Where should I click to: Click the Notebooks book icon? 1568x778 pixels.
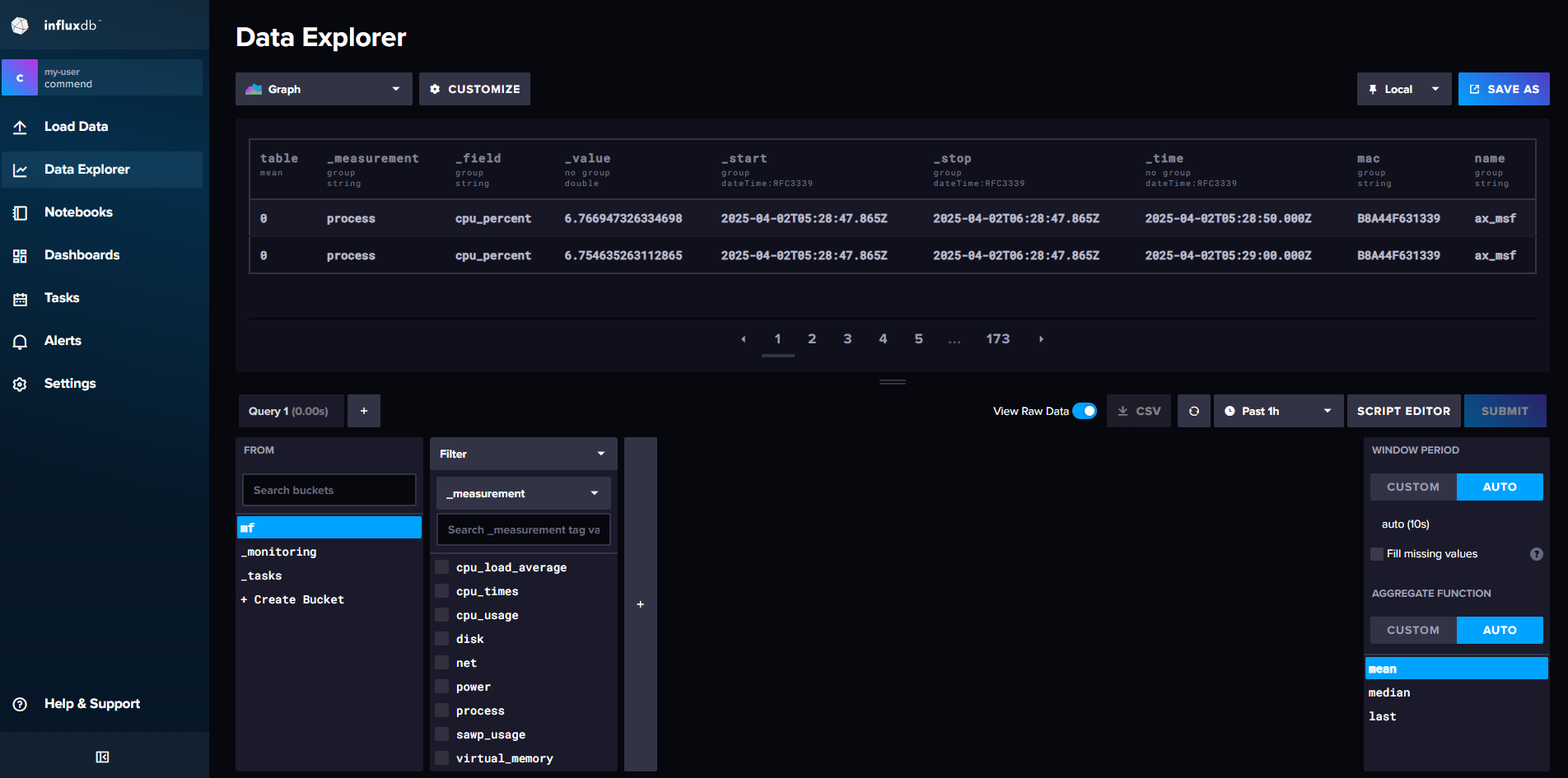click(21, 212)
